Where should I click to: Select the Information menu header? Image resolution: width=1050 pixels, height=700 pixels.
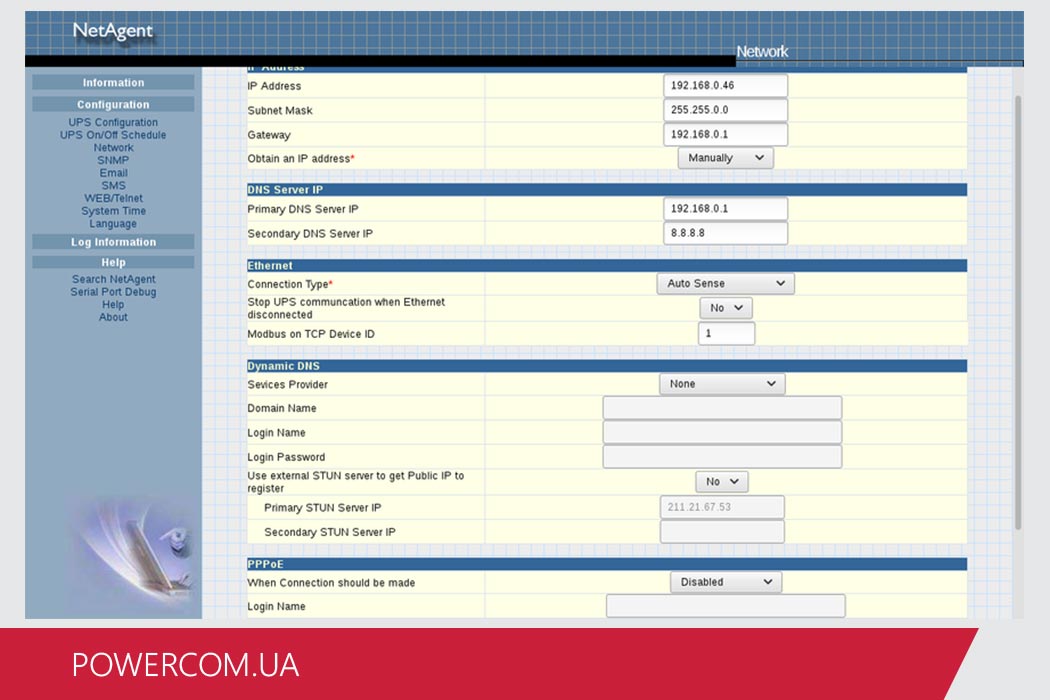point(113,83)
